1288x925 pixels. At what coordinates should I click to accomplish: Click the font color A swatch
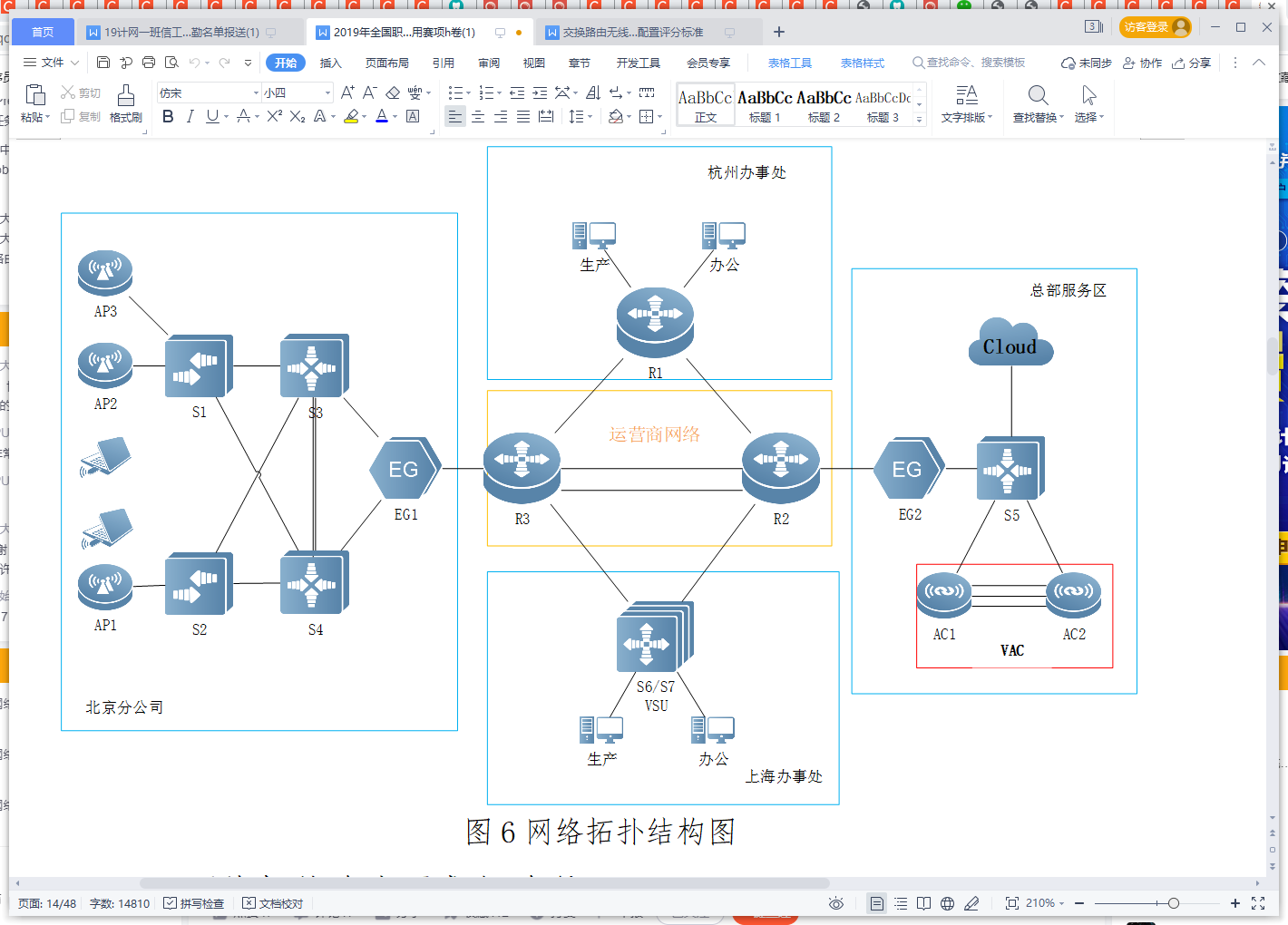pyautogui.click(x=382, y=116)
